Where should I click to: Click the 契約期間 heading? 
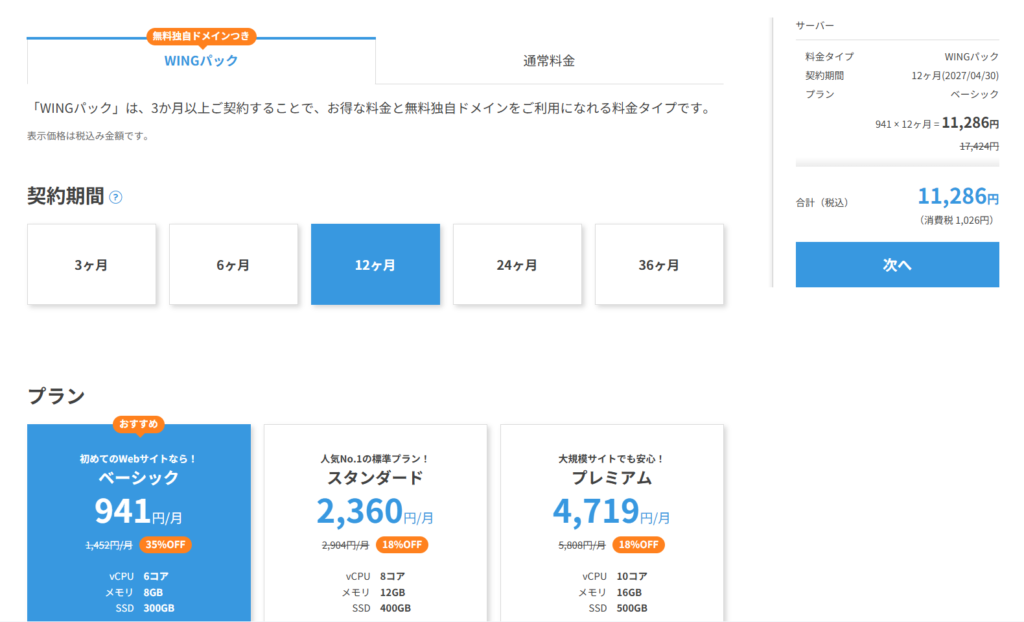pos(65,196)
